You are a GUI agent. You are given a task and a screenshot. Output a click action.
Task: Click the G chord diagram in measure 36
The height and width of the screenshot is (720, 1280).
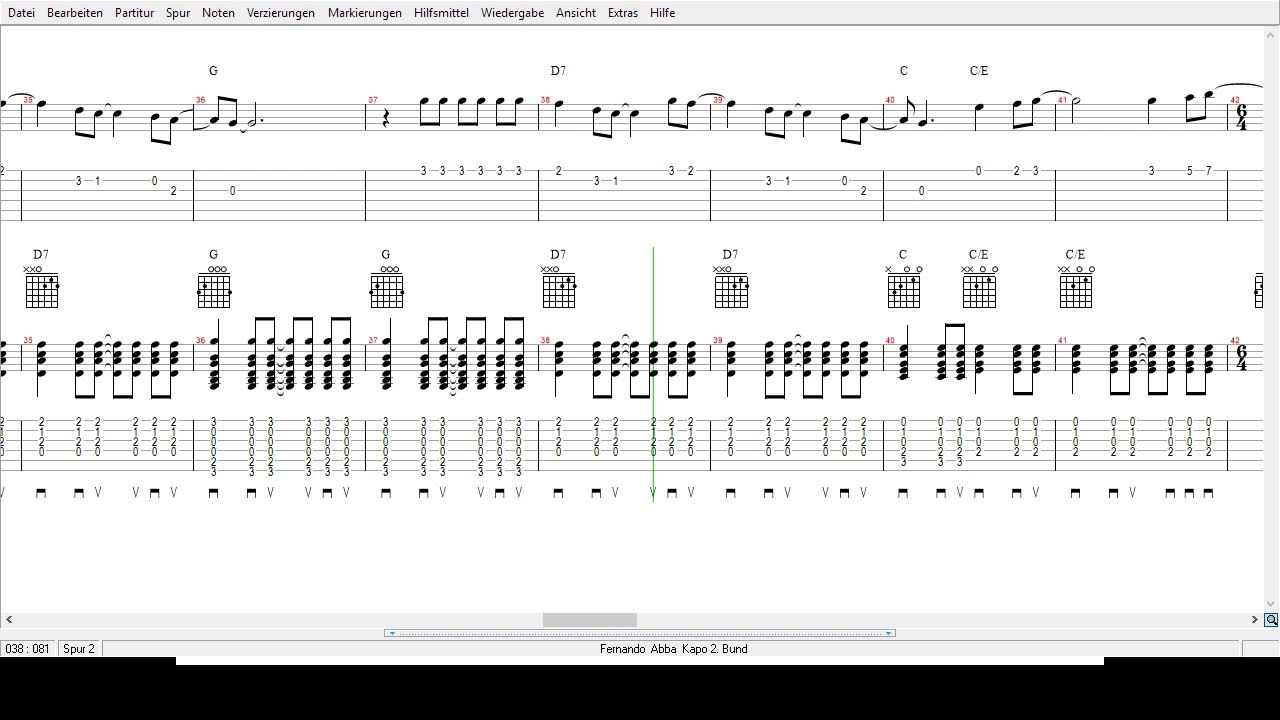click(x=214, y=288)
